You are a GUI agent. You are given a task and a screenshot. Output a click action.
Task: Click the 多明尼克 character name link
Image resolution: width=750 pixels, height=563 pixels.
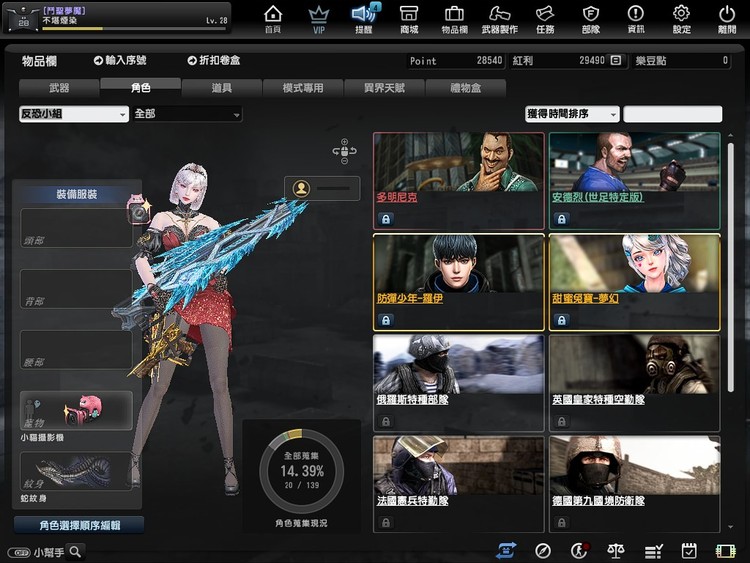coord(397,197)
